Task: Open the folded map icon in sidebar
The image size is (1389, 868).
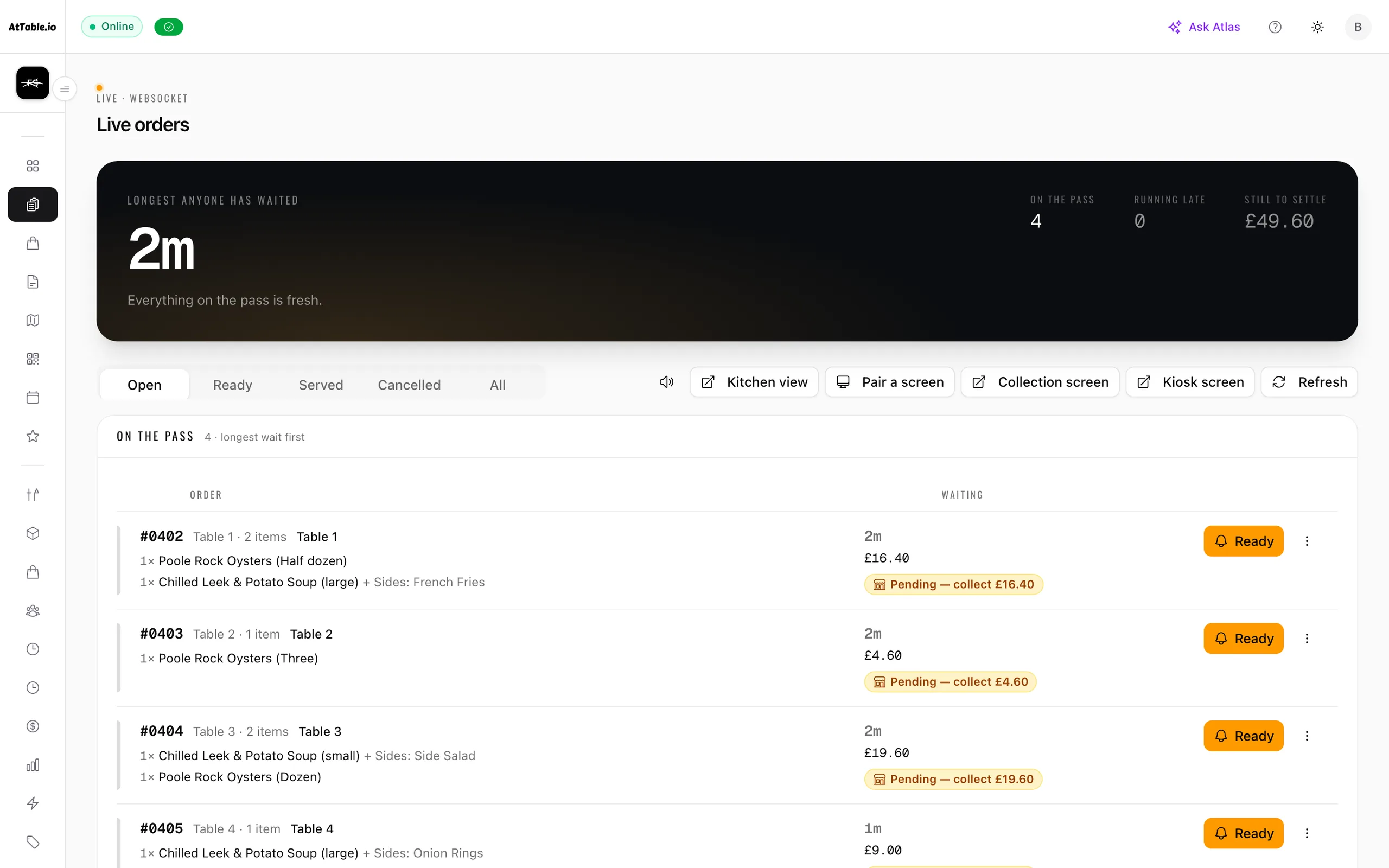Action: click(33, 320)
